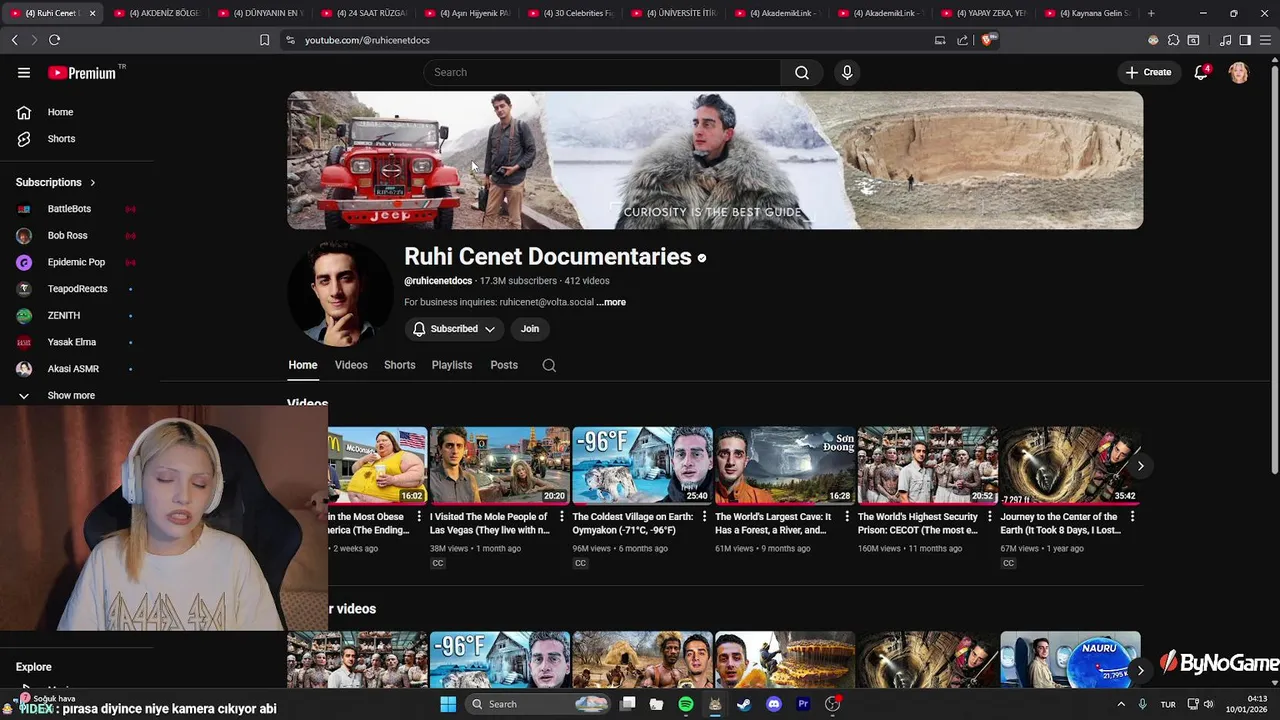Open the Windows Start menu
This screenshot has width=1280, height=720.
click(448, 704)
